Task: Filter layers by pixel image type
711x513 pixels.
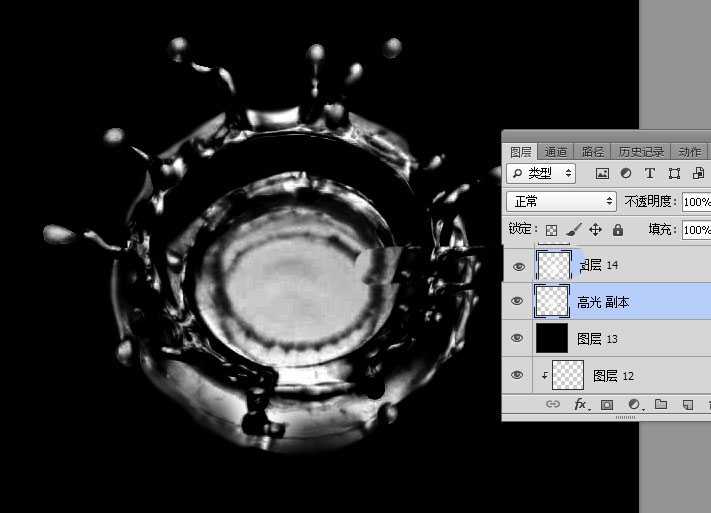Action: pos(602,174)
